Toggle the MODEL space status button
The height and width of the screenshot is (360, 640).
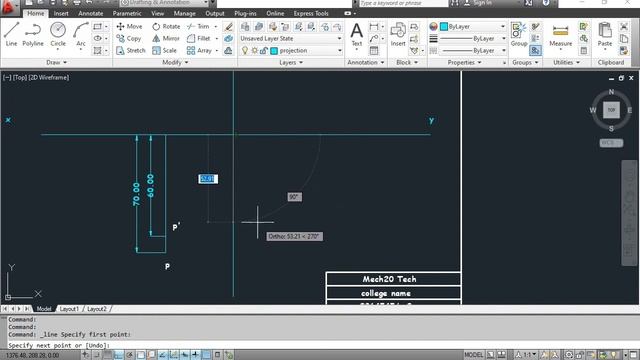pos(473,355)
